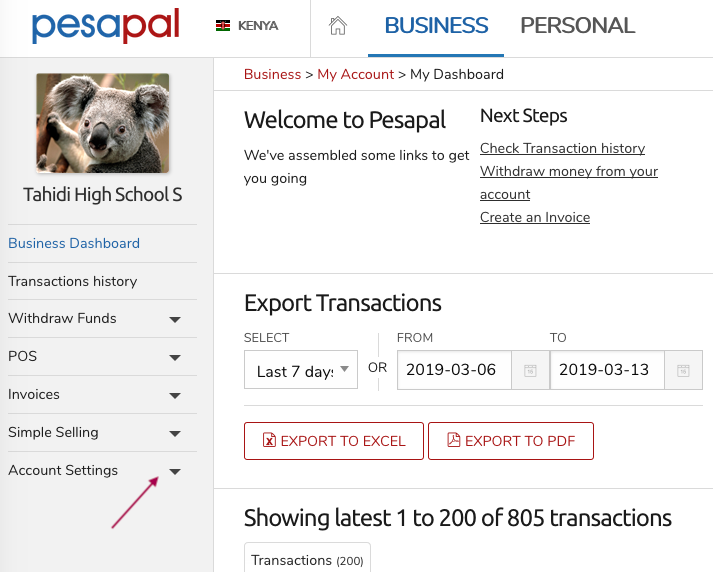Switch to the PERSONAL tab
Viewport: 713px width, 572px height.
tap(577, 25)
